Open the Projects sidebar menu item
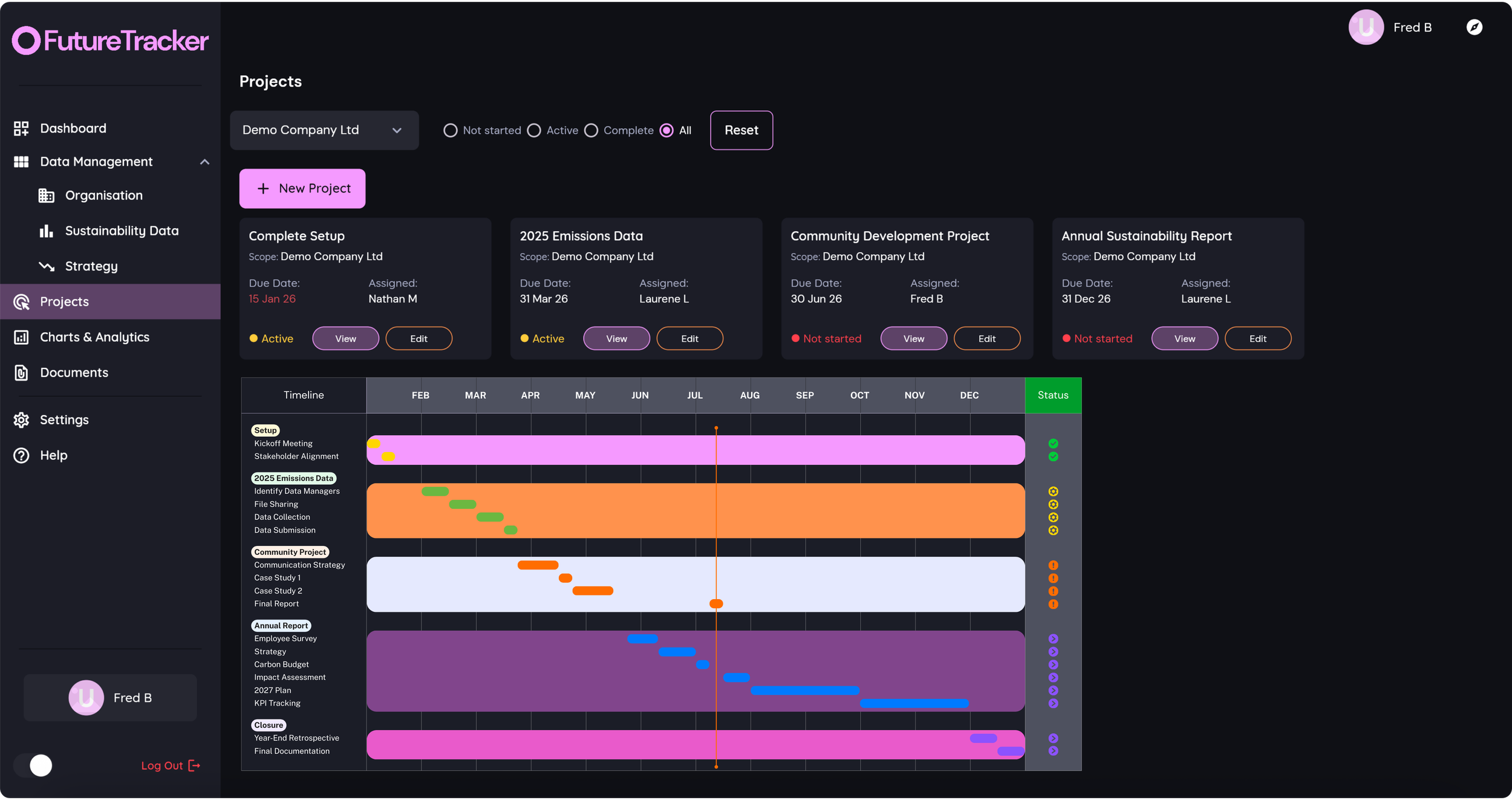Viewport: 1512px width, 800px height. pos(64,301)
